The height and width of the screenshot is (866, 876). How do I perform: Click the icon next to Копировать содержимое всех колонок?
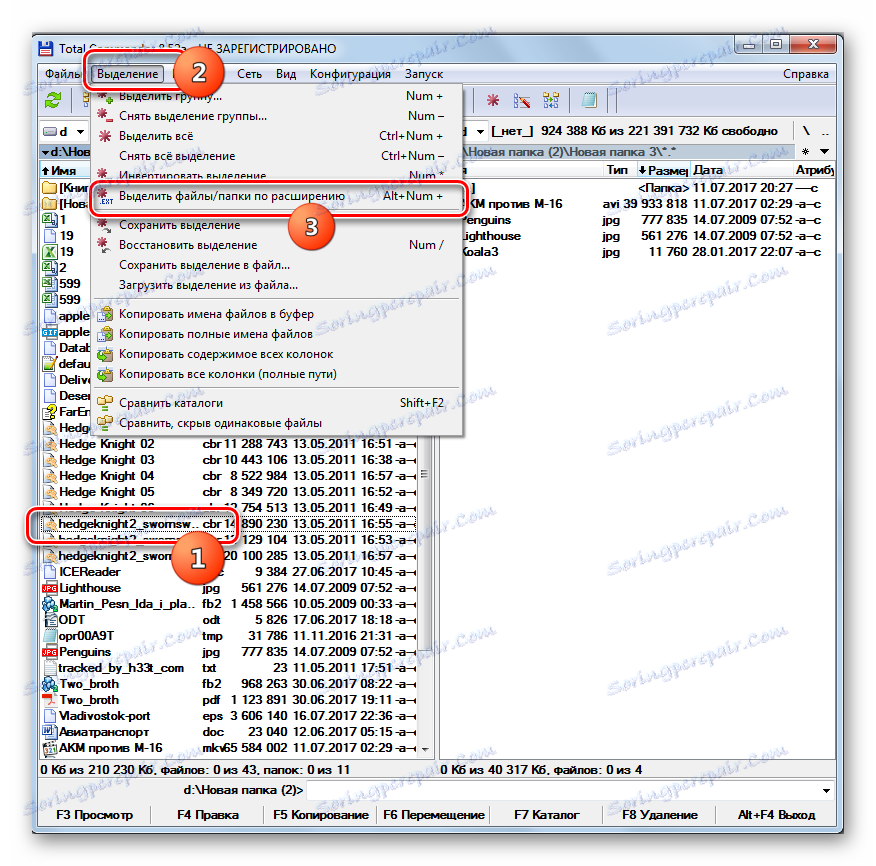tap(104, 355)
